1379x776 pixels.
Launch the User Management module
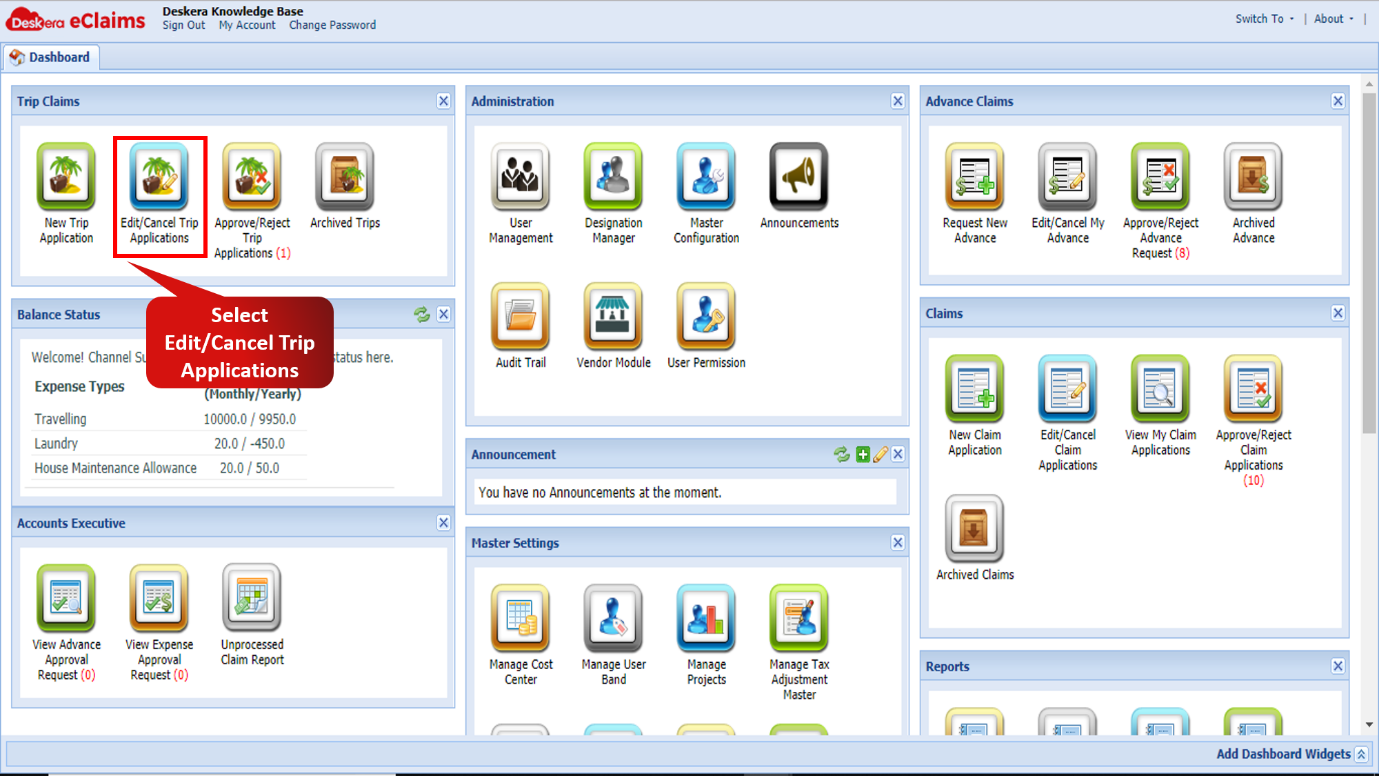point(520,177)
